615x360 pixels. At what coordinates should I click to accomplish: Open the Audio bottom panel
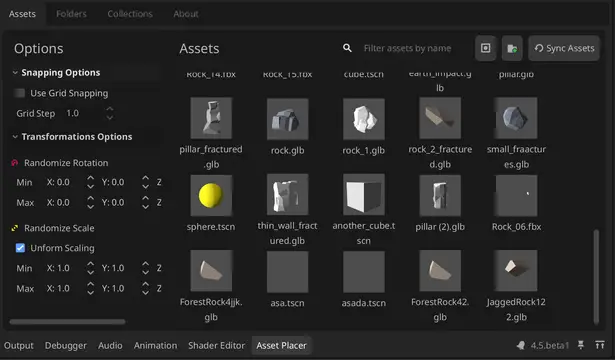point(110,345)
